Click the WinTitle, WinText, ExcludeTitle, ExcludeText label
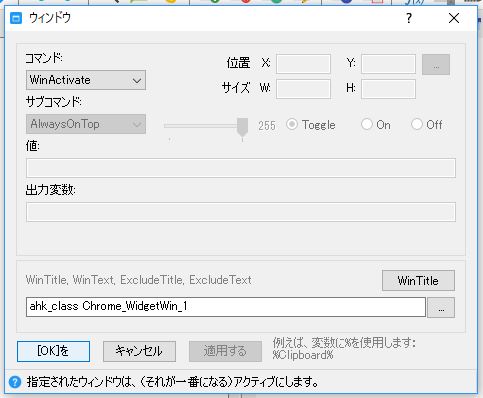Screen dimensions: 483x398 (138, 280)
